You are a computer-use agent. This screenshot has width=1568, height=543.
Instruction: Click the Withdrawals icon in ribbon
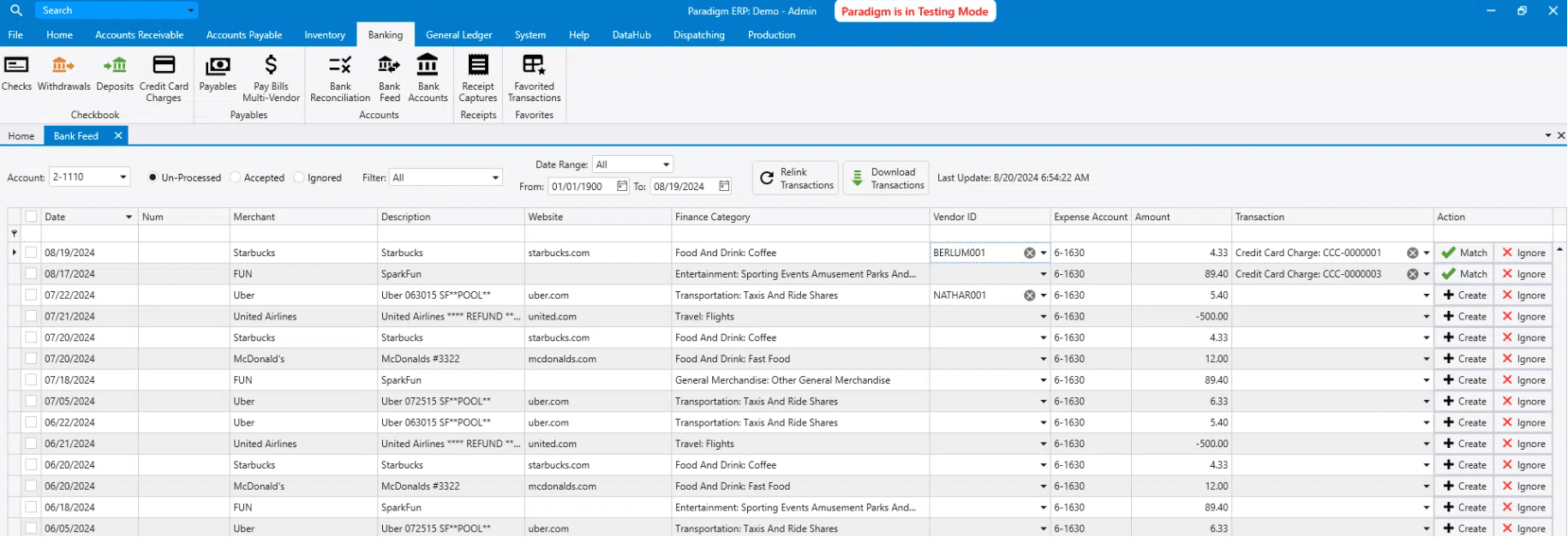tap(63, 73)
